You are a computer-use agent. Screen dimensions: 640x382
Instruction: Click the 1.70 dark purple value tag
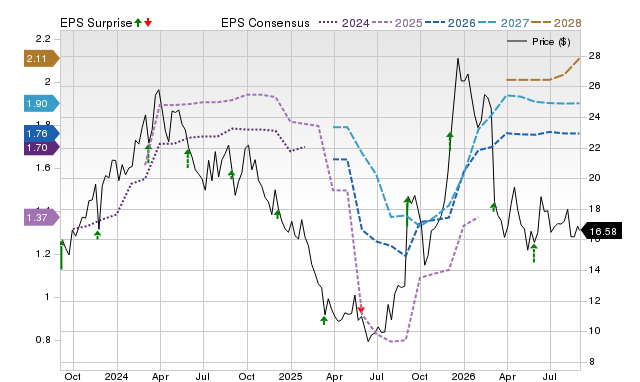tap(42, 148)
